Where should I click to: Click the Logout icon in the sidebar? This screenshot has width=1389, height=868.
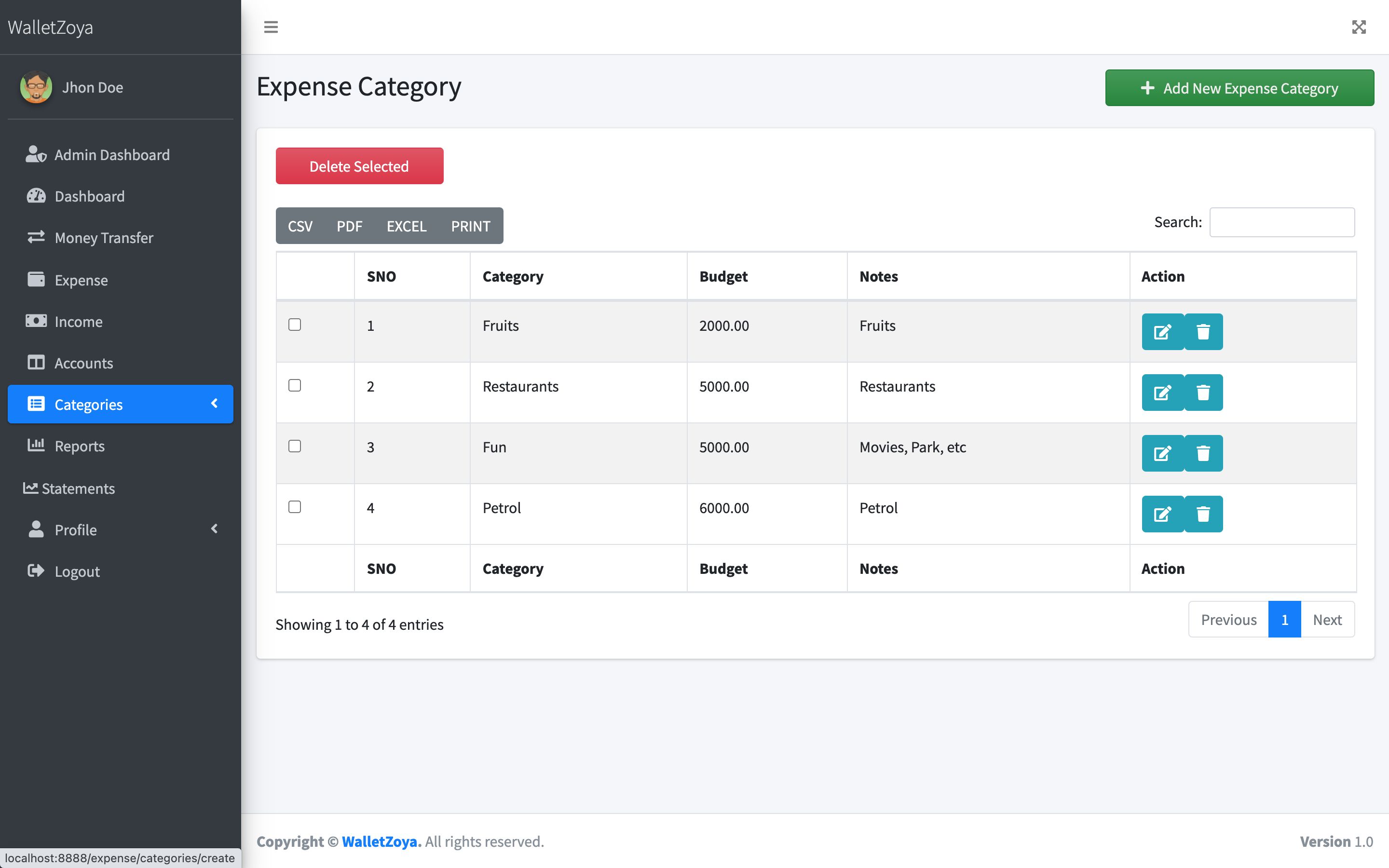point(36,570)
